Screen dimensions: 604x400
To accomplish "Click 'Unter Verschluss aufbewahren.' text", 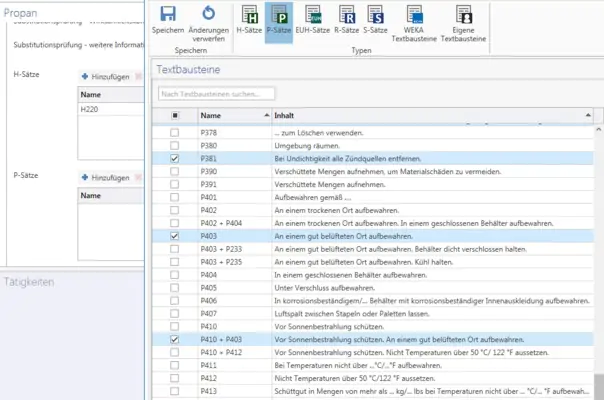I will [324, 288].
